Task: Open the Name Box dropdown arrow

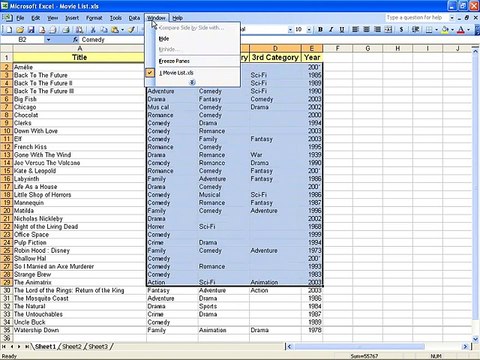Action: [x=49, y=40]
